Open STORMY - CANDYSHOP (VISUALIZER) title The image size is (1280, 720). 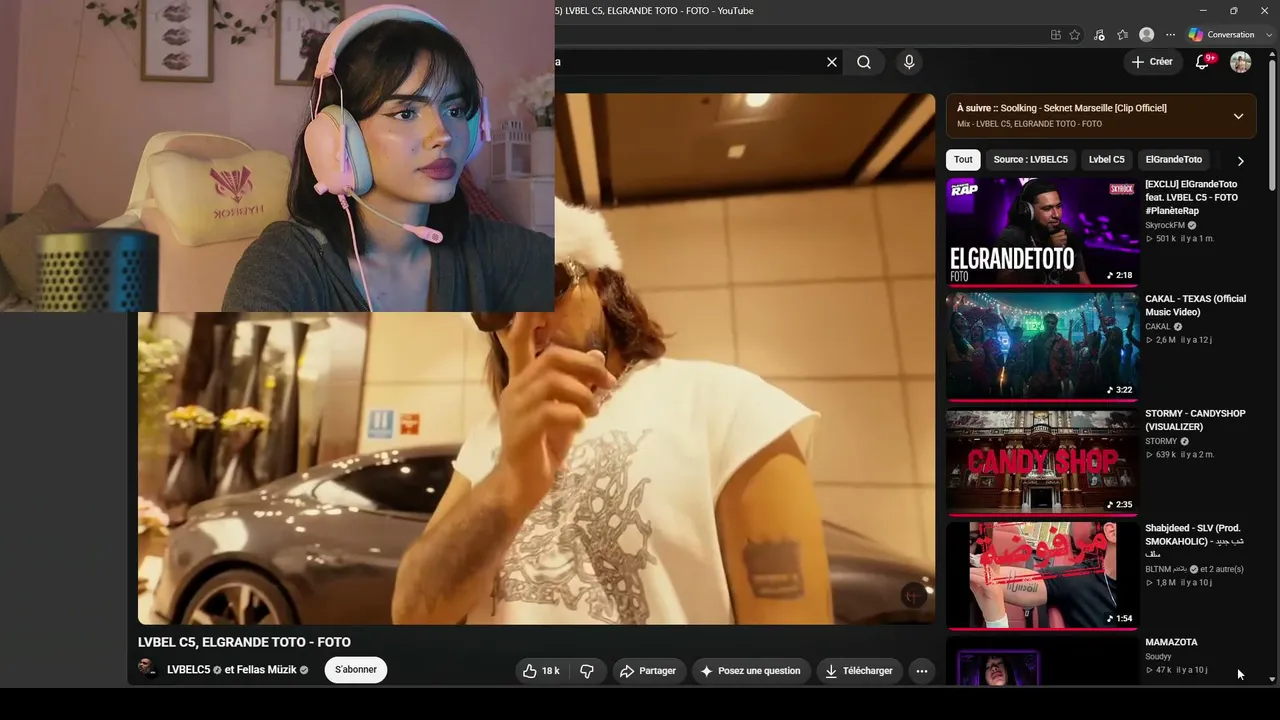(x=1195, y=420)
